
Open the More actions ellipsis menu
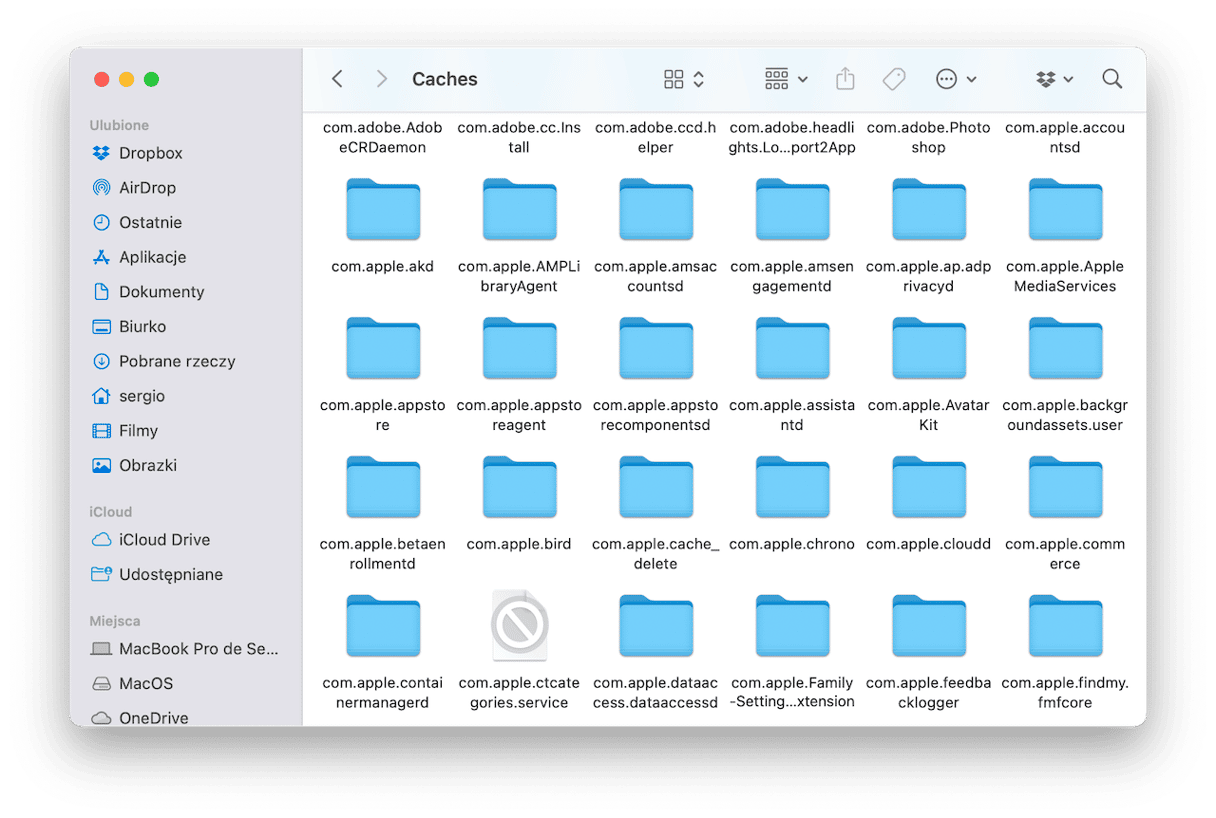pos(956,79)
